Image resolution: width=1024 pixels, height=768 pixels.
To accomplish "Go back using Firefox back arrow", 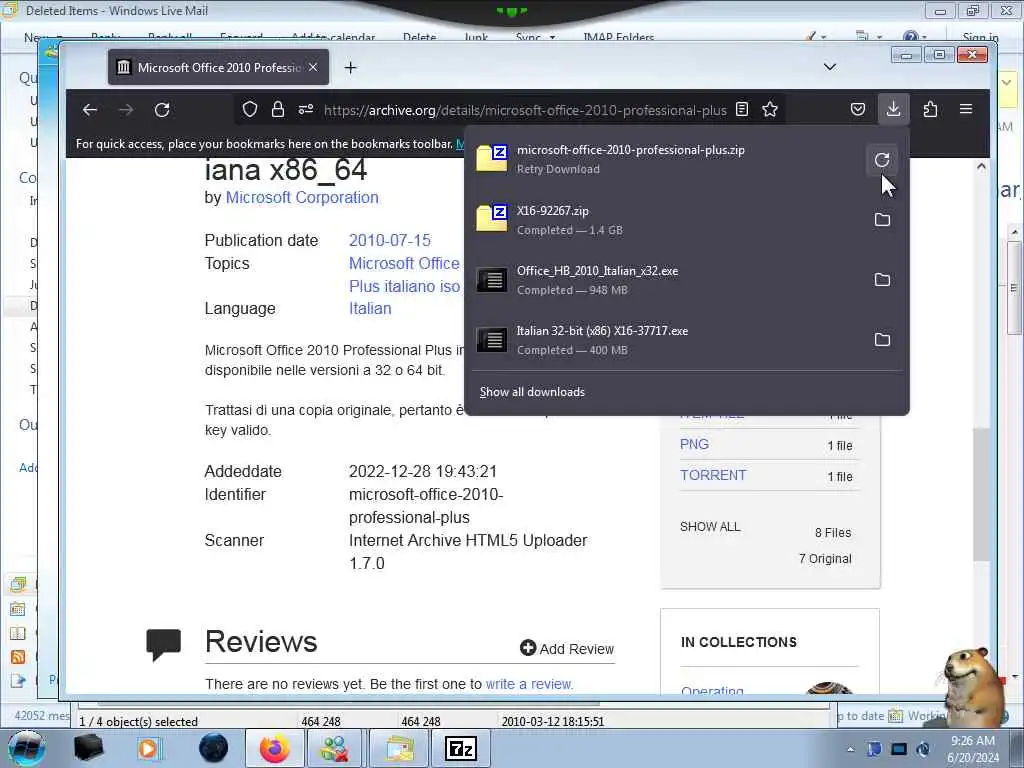I will [90, 110].
